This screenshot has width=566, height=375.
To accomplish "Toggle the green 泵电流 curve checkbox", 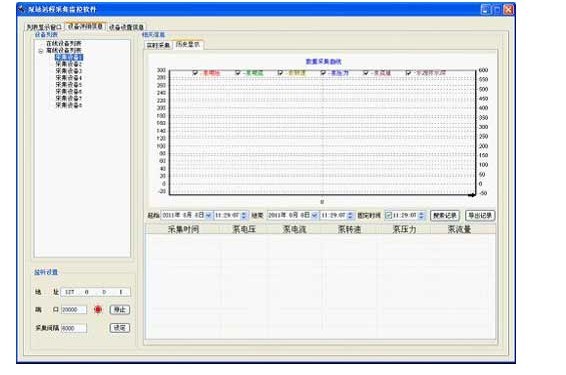I will (238, 73).
